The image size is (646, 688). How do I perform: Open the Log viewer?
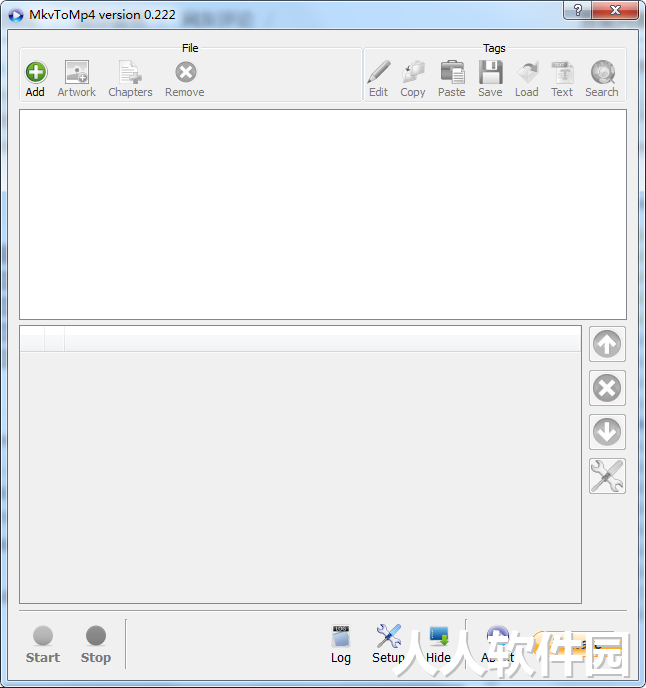tap(341, 645)
